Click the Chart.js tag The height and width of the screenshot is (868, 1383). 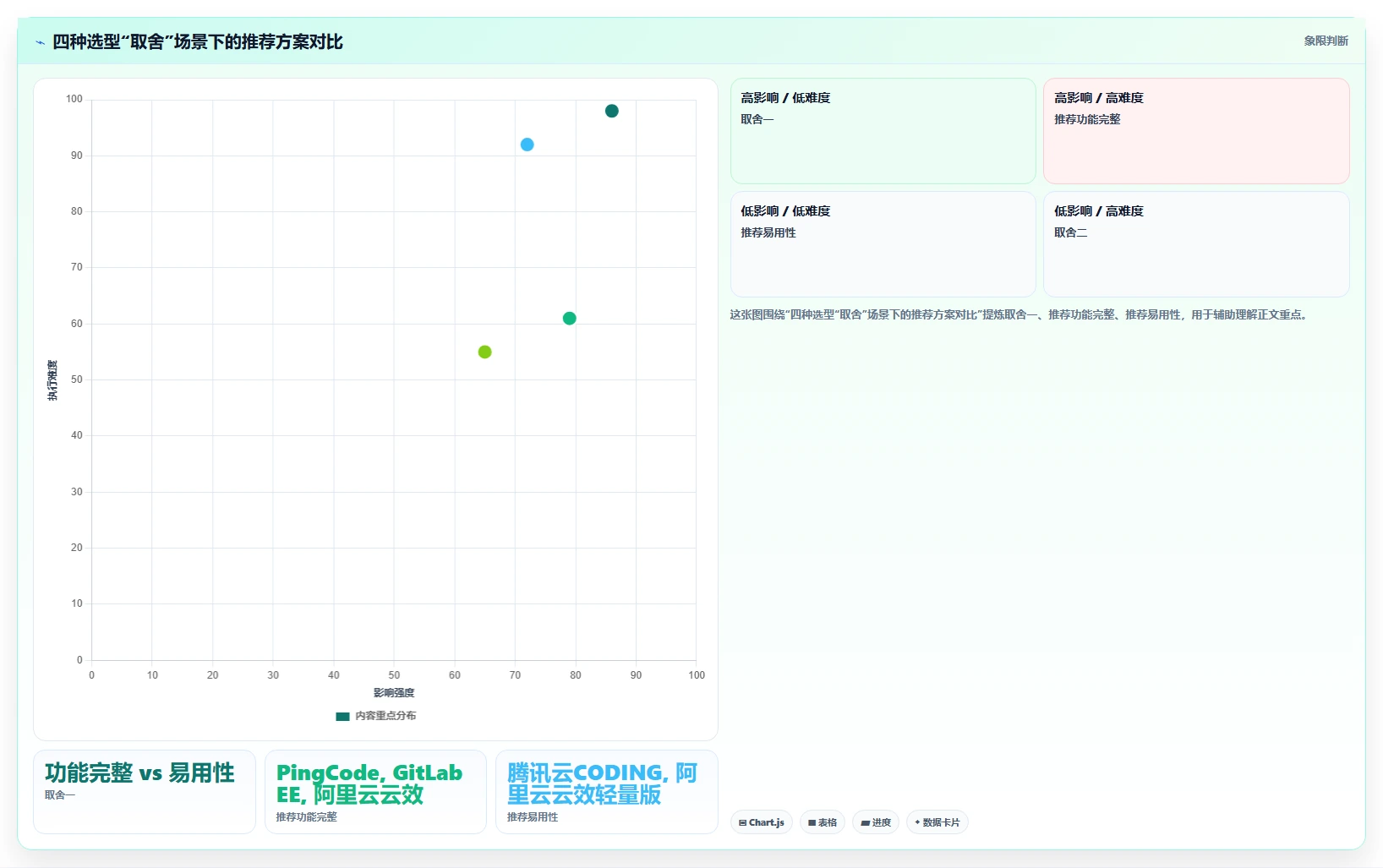(x=762, y=822)
